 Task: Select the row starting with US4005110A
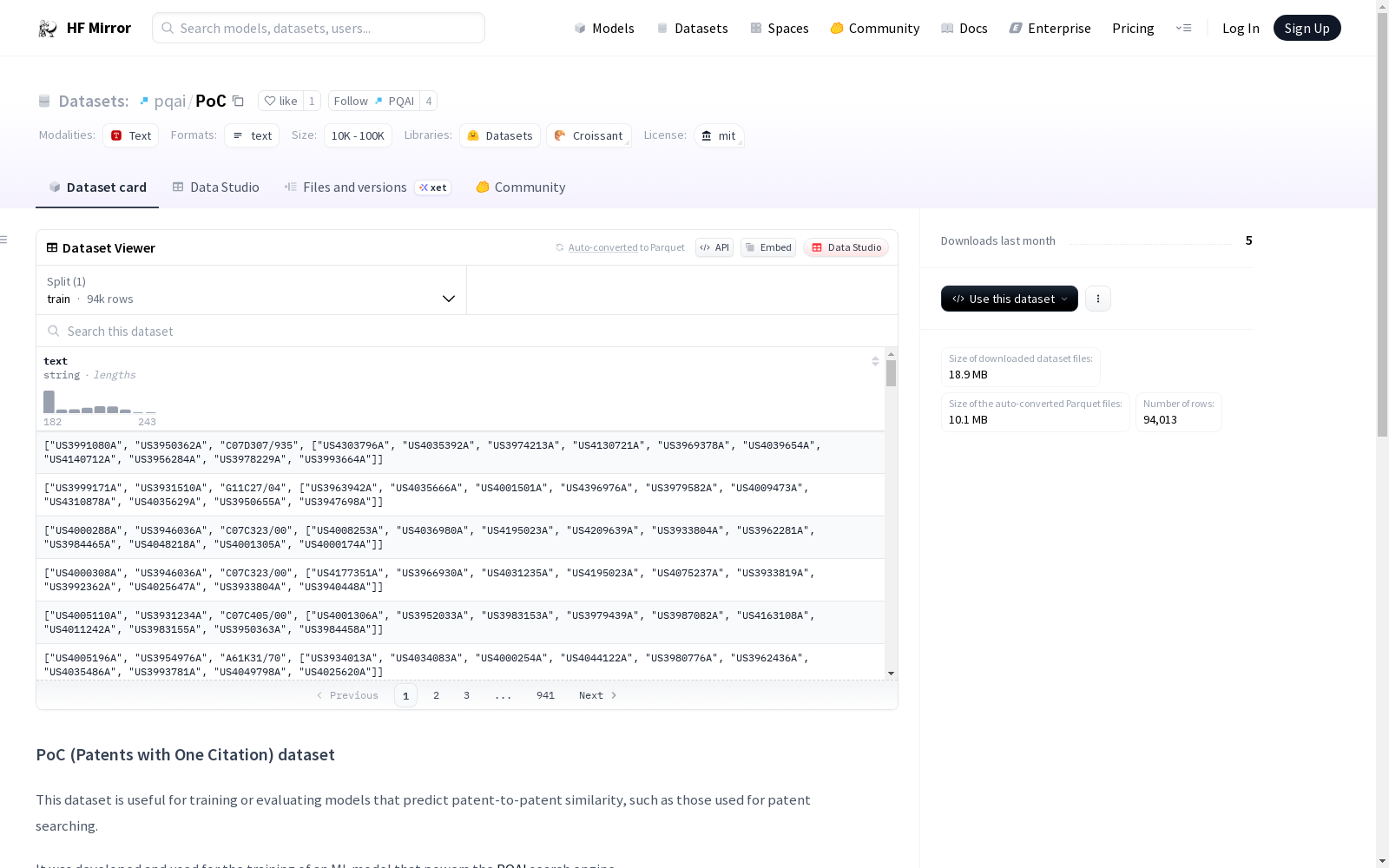point(460,622)
